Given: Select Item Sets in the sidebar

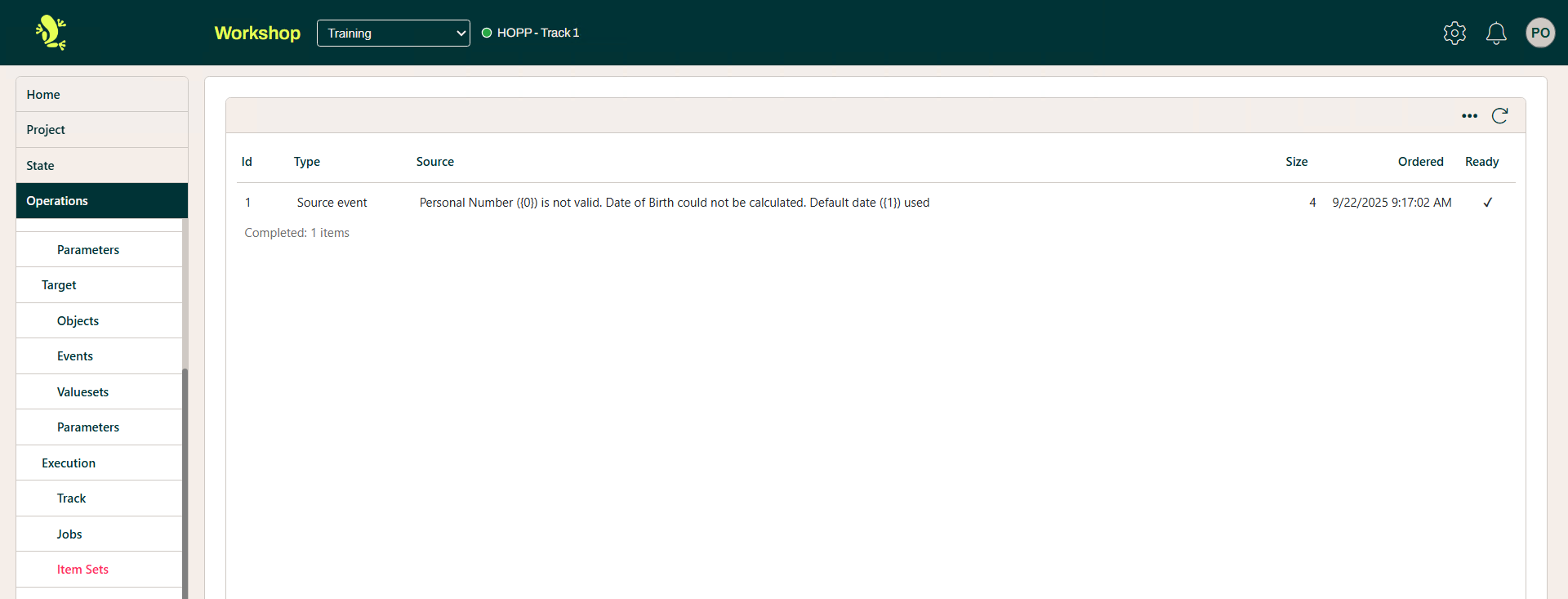Looking at the screenshot, I should point(82,570).
